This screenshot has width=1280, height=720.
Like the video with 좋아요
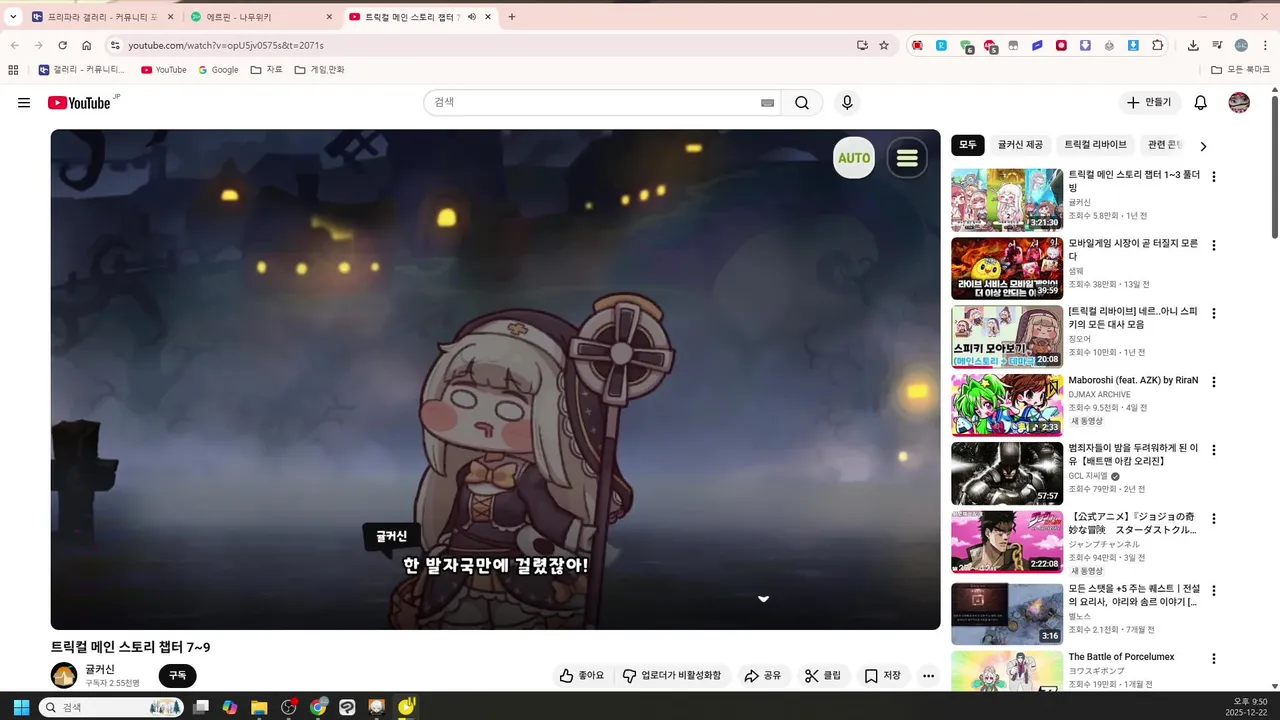click(x=582, y=676)
